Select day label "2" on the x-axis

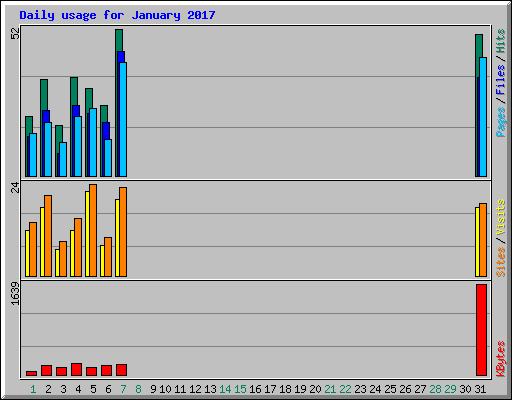(48, 389)
